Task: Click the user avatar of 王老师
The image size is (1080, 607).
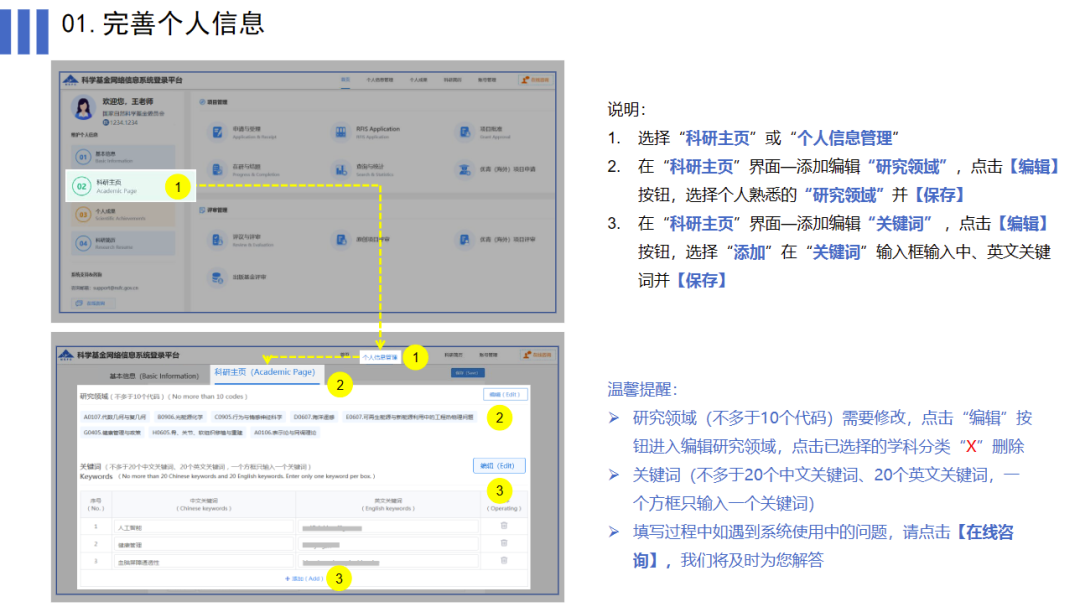Action: click(x=83, y=108)
